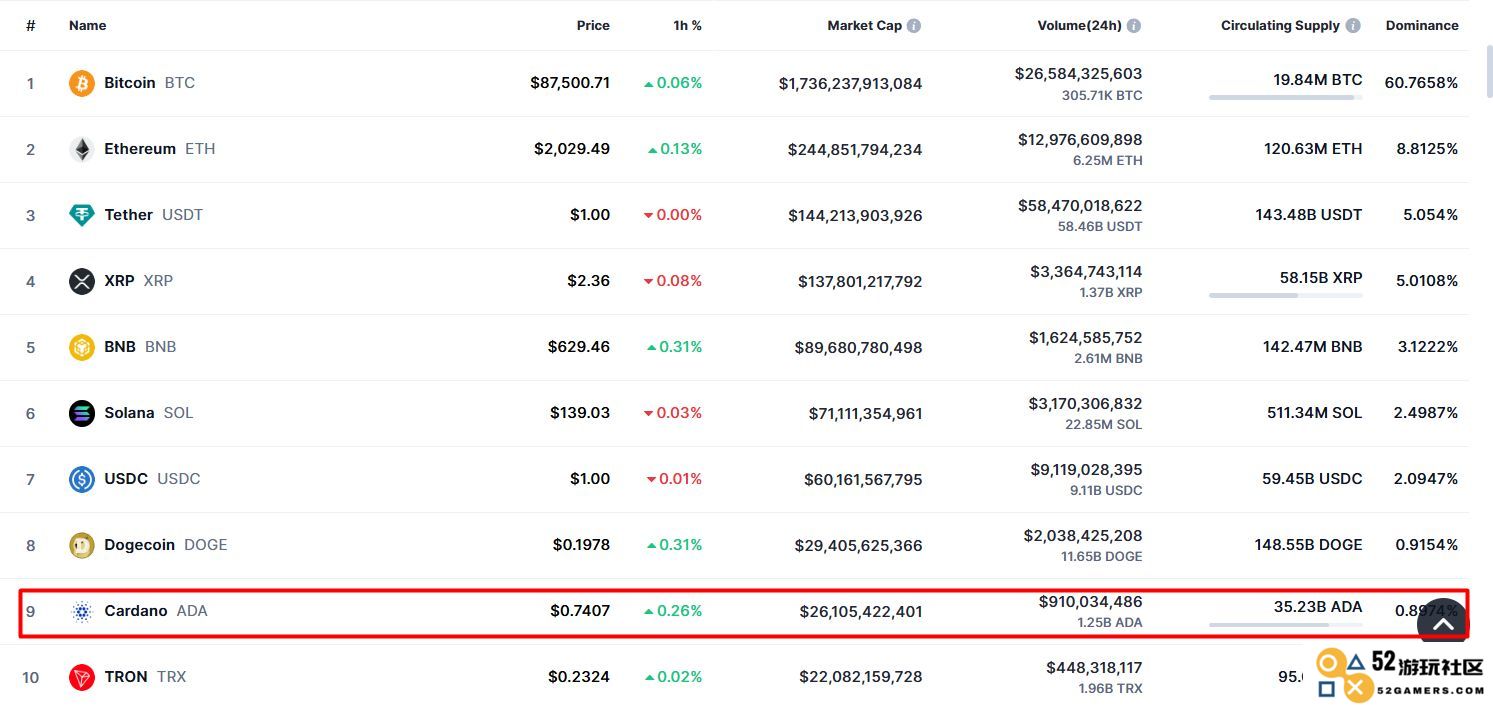Click the Cardano coin logo
Viewport: 1493px width, 708px height.
[x=82, y=611]
